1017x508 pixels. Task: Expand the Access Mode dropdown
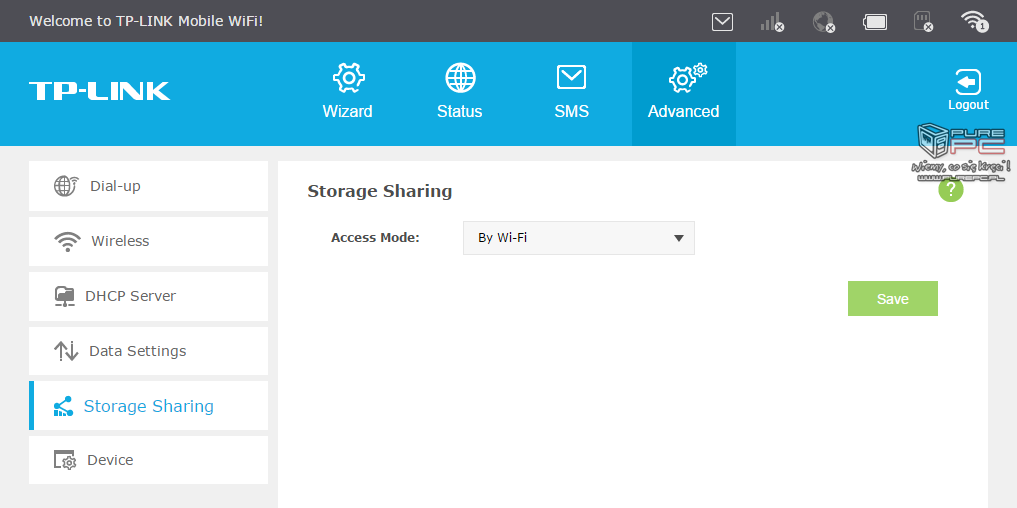(x=578, y=238)
